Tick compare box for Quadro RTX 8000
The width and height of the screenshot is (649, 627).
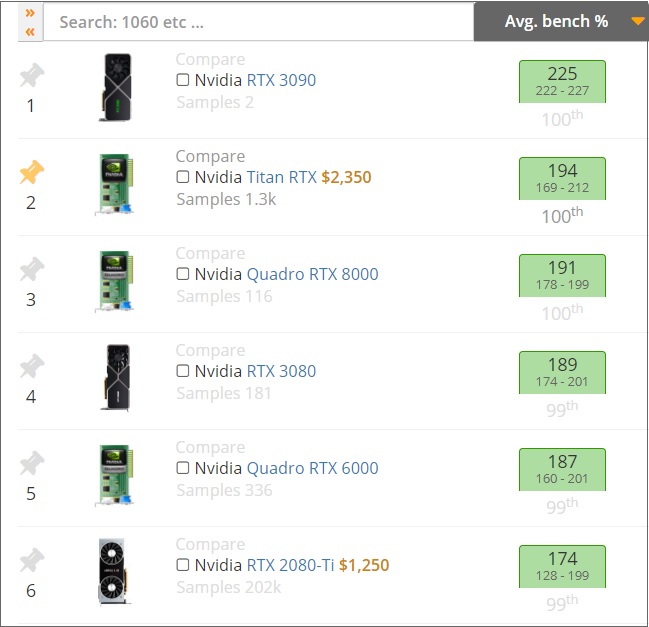[183, 274]
